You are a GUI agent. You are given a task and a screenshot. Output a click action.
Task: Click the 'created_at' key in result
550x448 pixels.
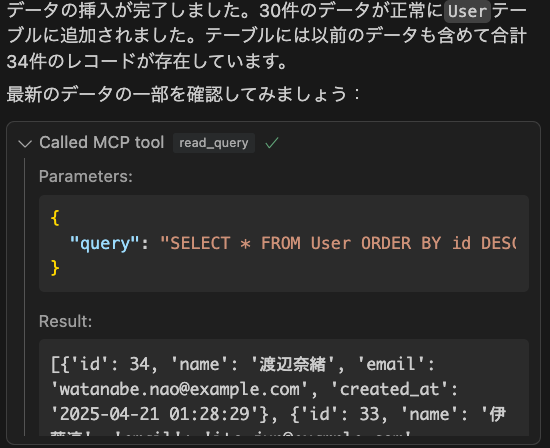[x=390, y=389]
